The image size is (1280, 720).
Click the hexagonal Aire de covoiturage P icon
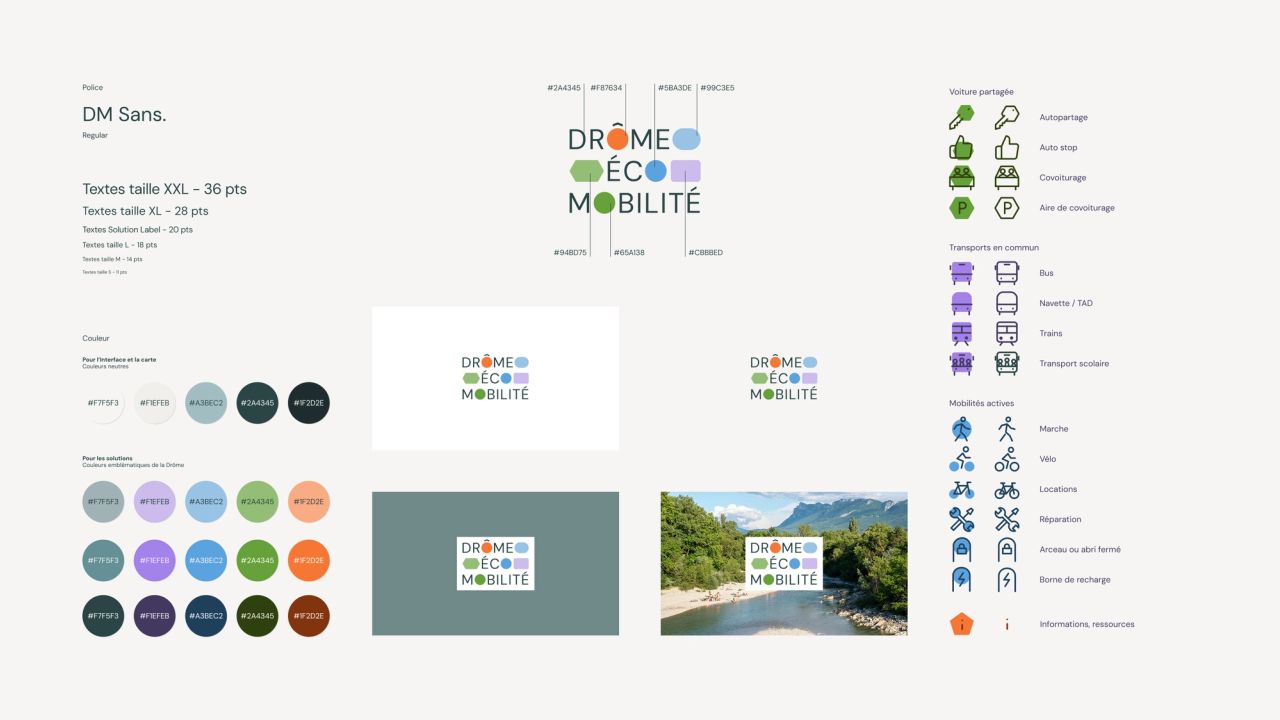tap(961, 207)
